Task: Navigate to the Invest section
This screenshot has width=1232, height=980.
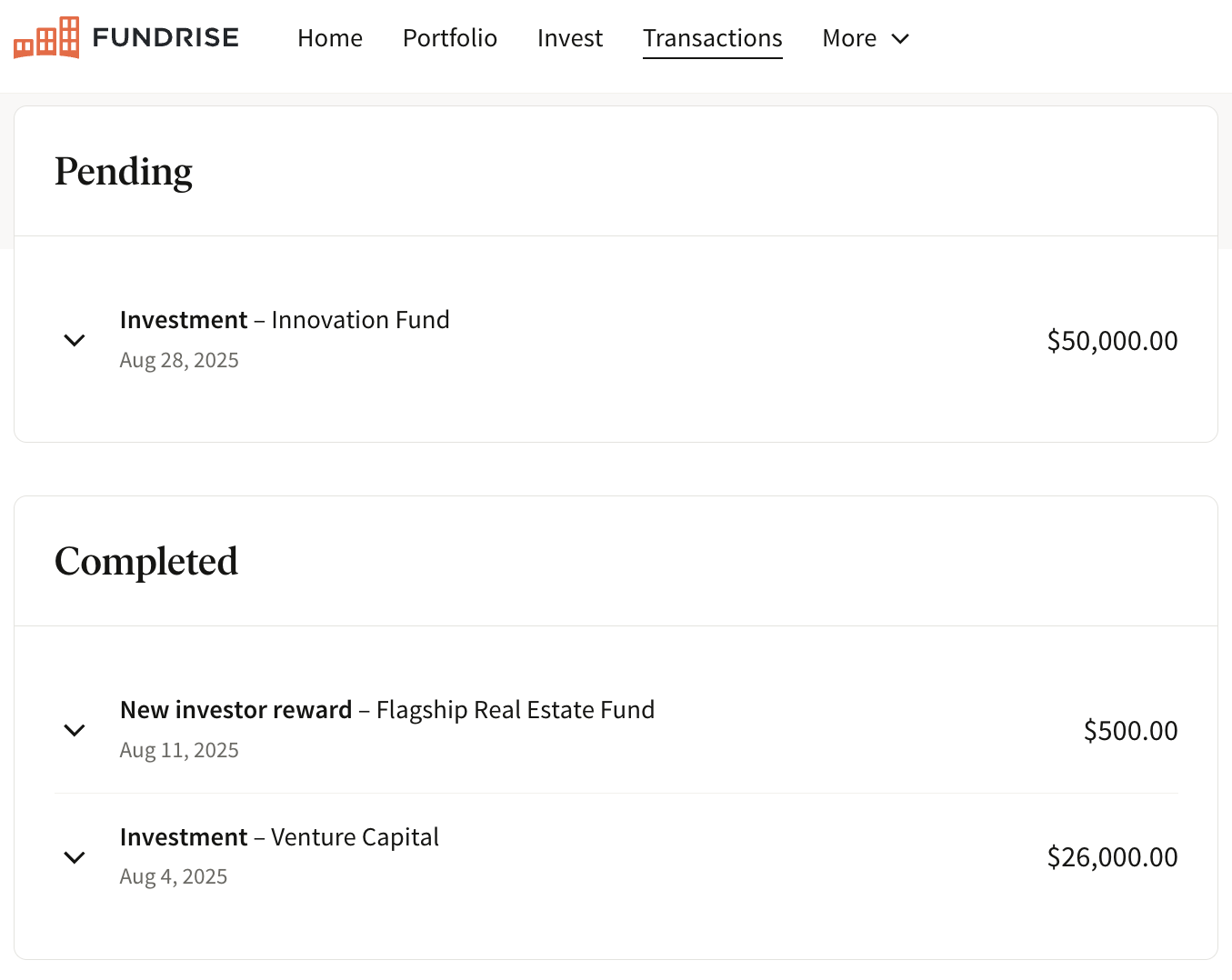Action: point(570,38)
